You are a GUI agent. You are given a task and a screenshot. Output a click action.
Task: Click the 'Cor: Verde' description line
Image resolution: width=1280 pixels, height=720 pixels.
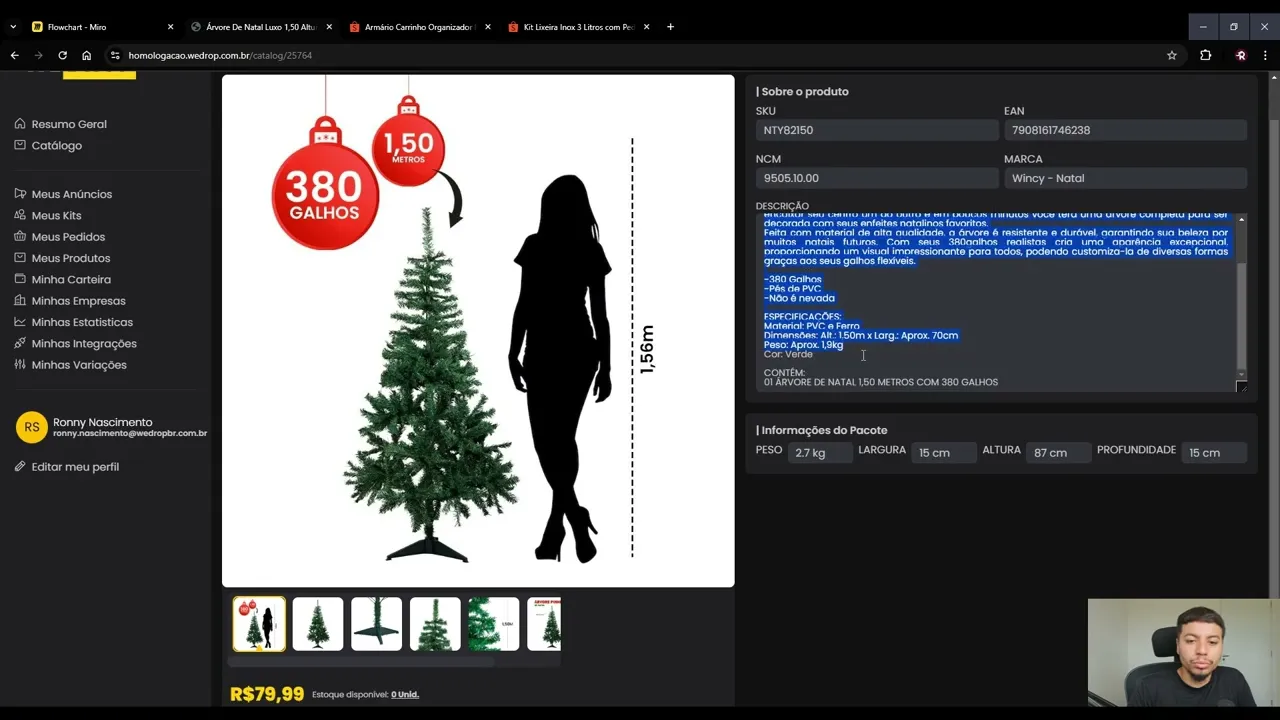(788, 354)
